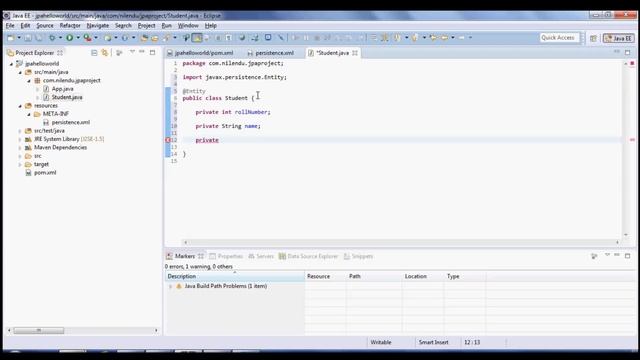
Task: Sort markers by the Location column header
Action: (x=423, y=276)
